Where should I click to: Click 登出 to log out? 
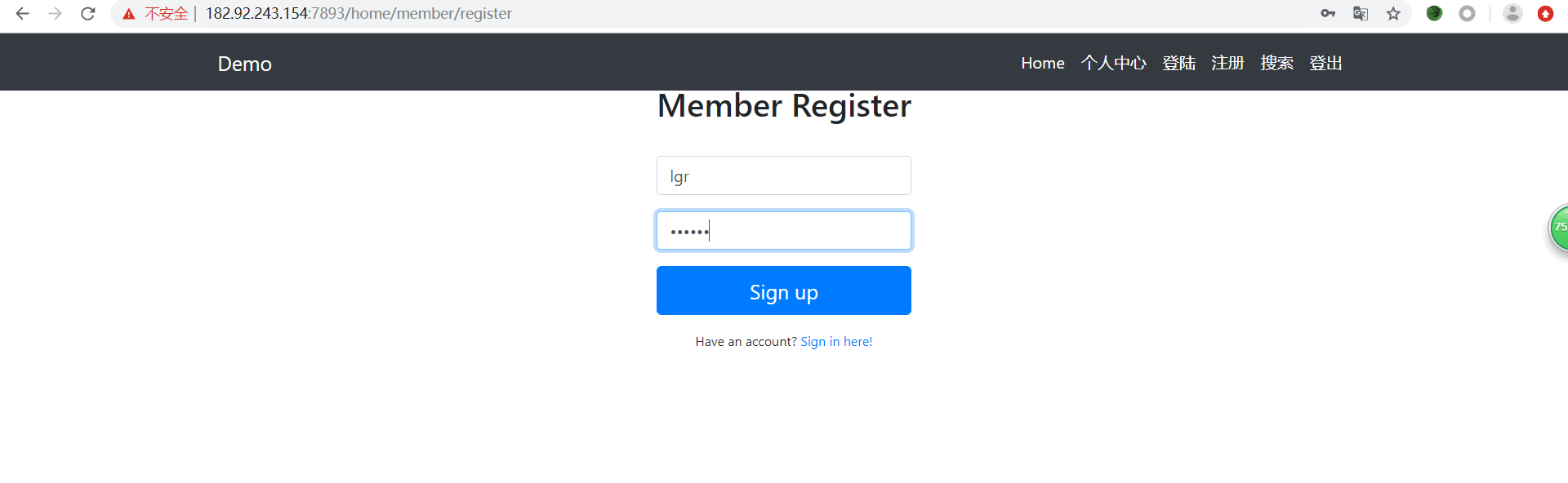click(x=1325, y=63)
